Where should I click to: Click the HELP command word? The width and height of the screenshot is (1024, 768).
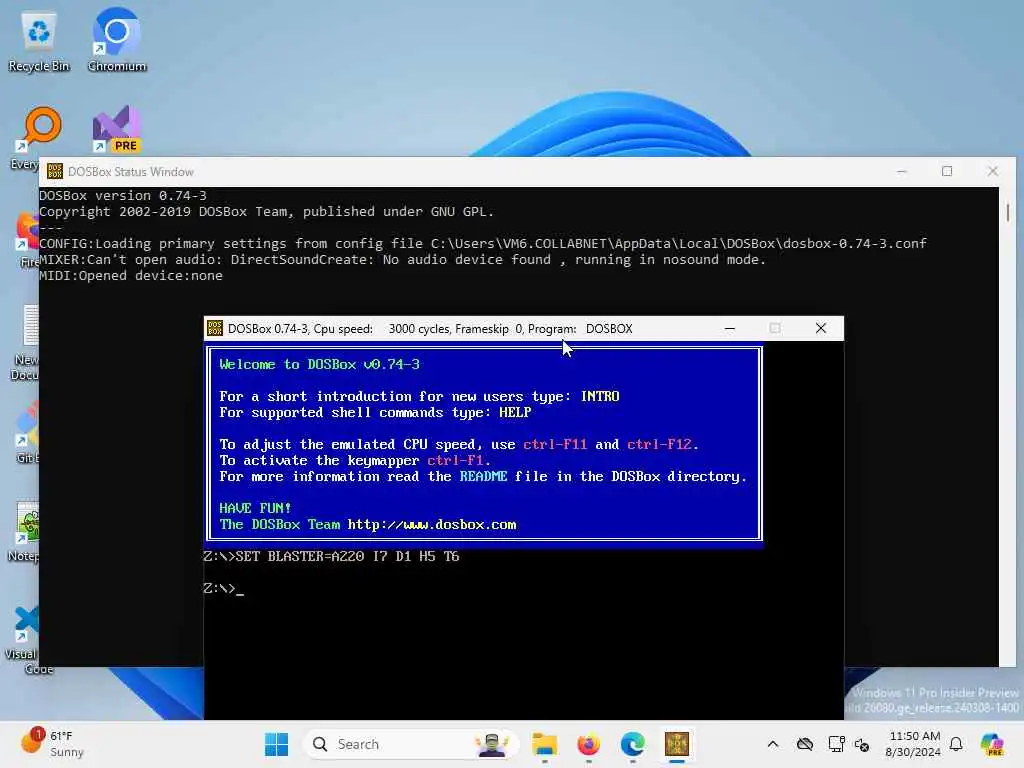515,413
